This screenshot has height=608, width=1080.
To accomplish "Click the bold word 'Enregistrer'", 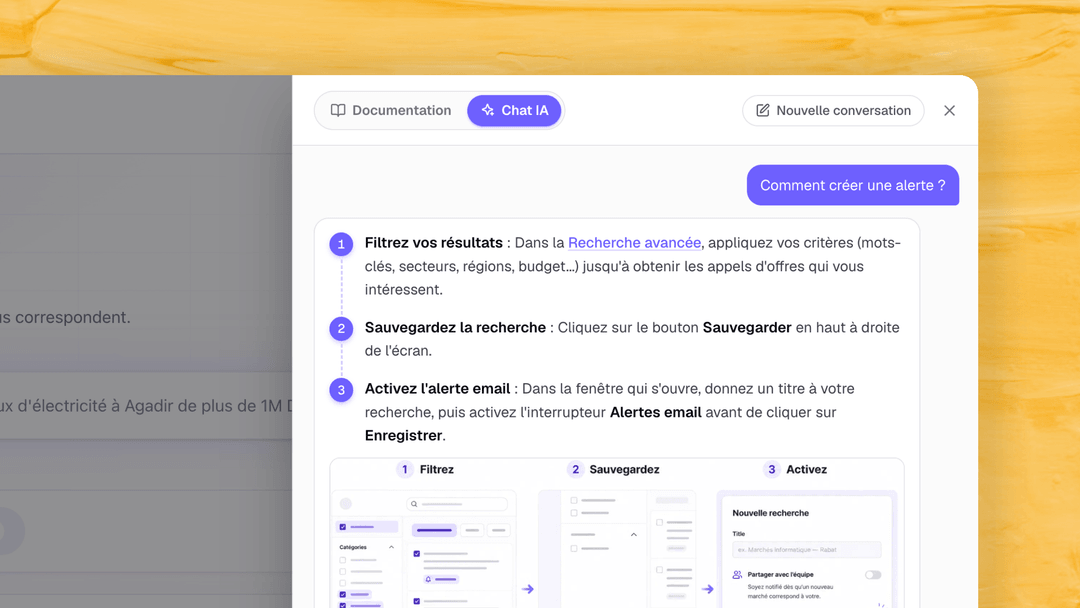I will click(404, 436).
